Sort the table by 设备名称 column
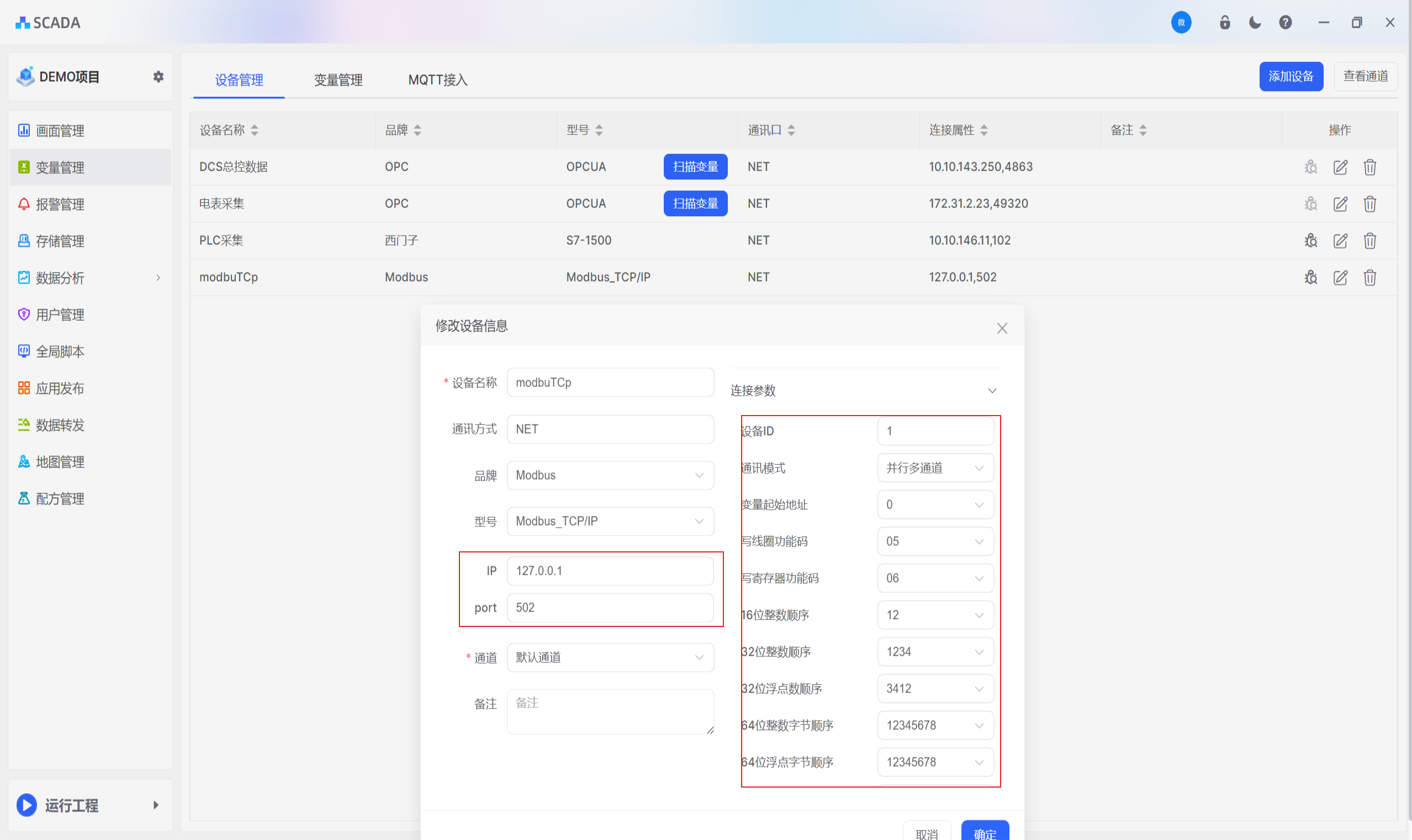Image resolution: width=1412 pixels, height=840 pixels. (255, 130)
